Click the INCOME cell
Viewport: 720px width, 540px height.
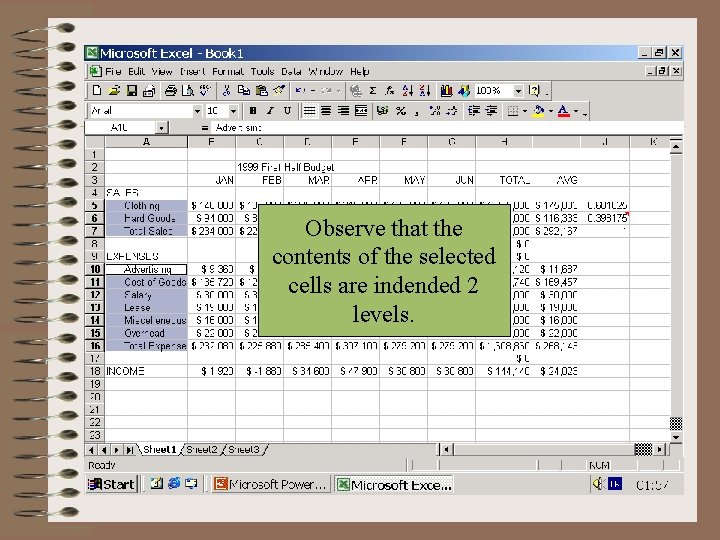(x=146, y=371)
